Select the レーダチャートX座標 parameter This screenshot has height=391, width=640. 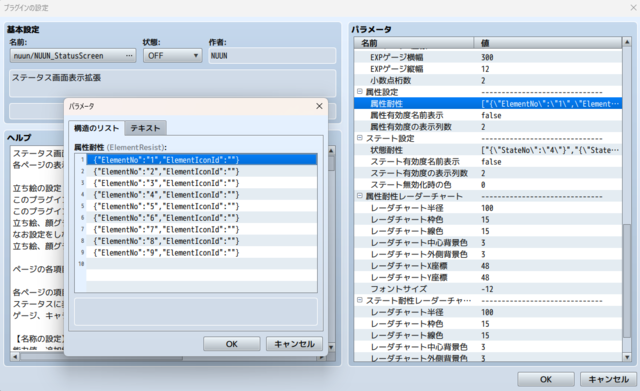pyautogui.click(x=488, y=266)
